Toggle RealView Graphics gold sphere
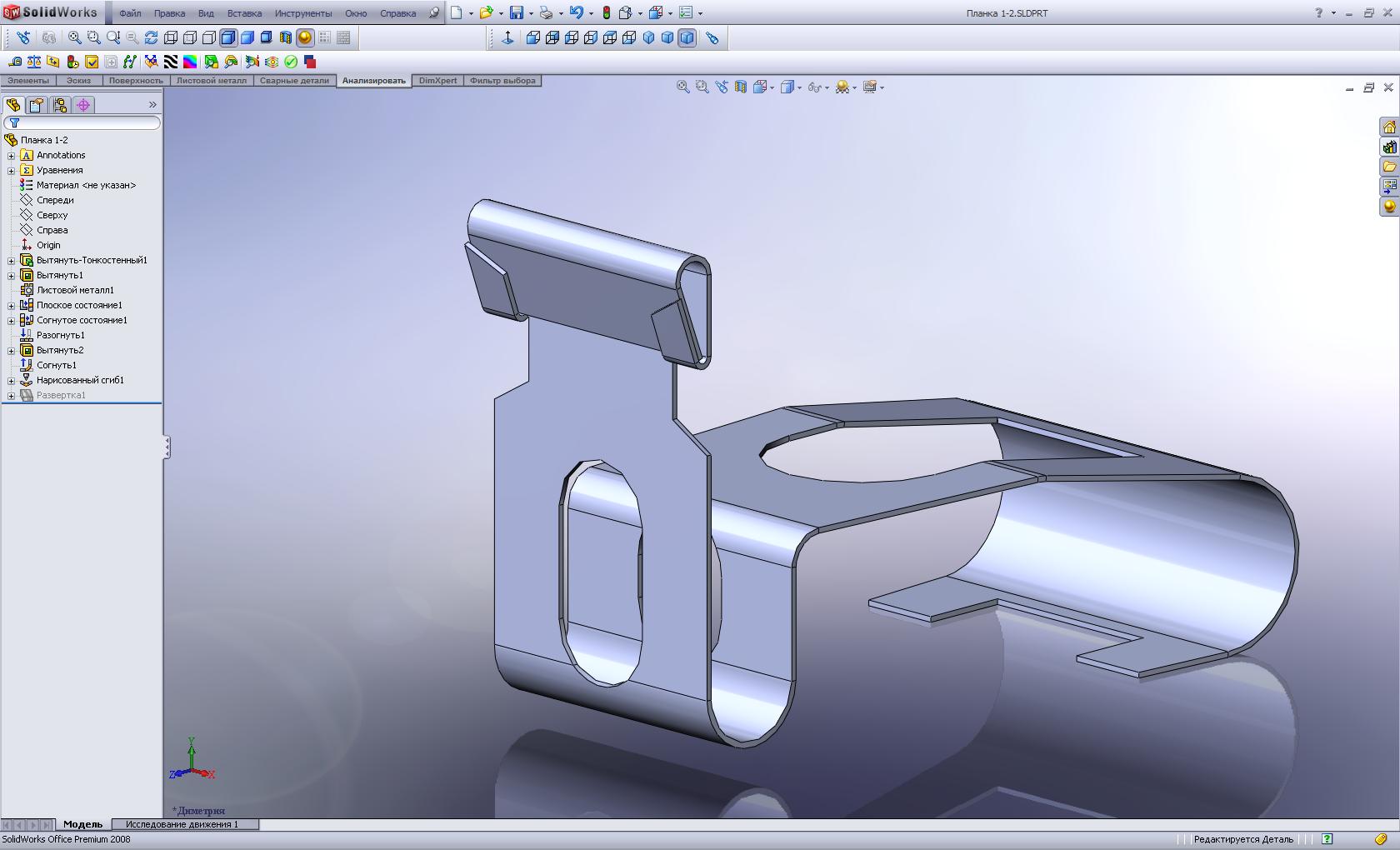Screen dimensions: 1400x850 pyautogui.click(x=305, y=37)
